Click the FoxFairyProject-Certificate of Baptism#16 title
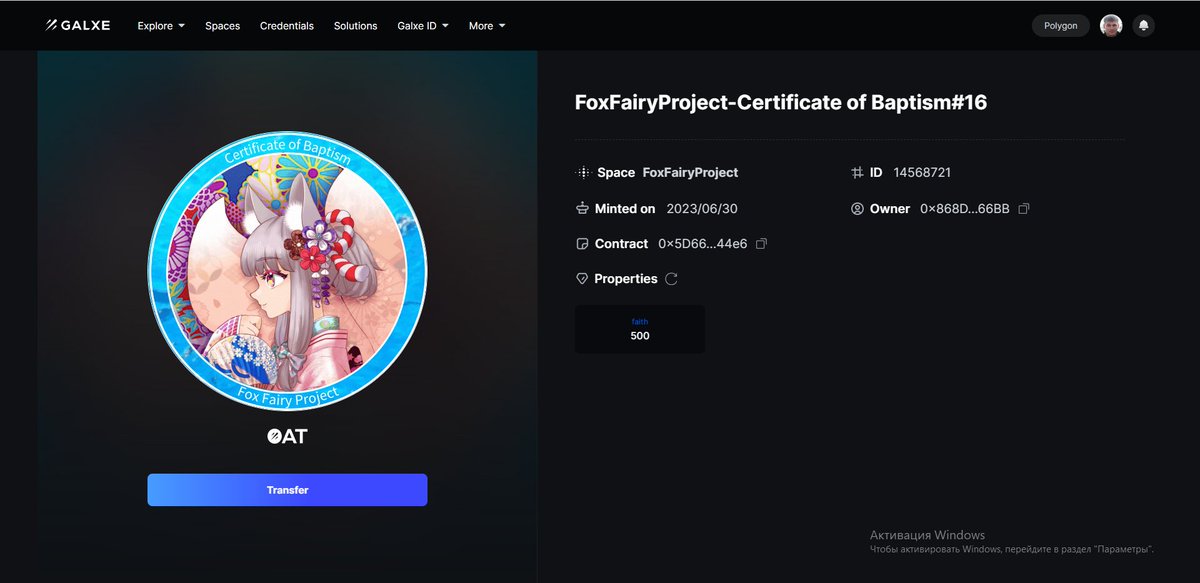The height and width of the screenshot is (583, 1200). [781, 102]
